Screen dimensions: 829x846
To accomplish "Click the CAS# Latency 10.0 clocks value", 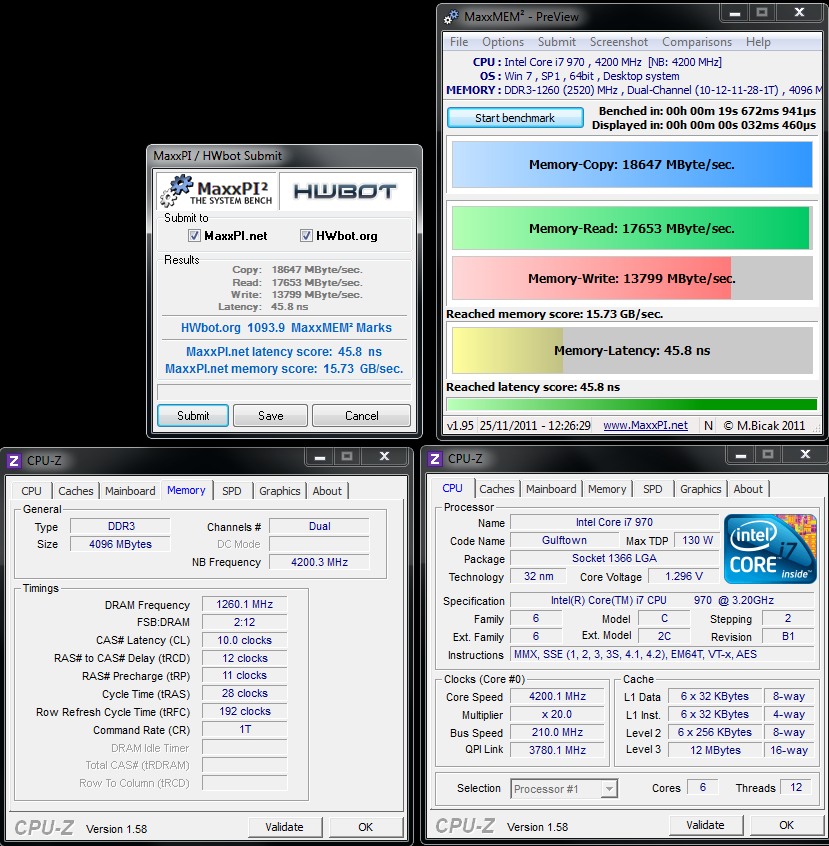I will 244,640.
